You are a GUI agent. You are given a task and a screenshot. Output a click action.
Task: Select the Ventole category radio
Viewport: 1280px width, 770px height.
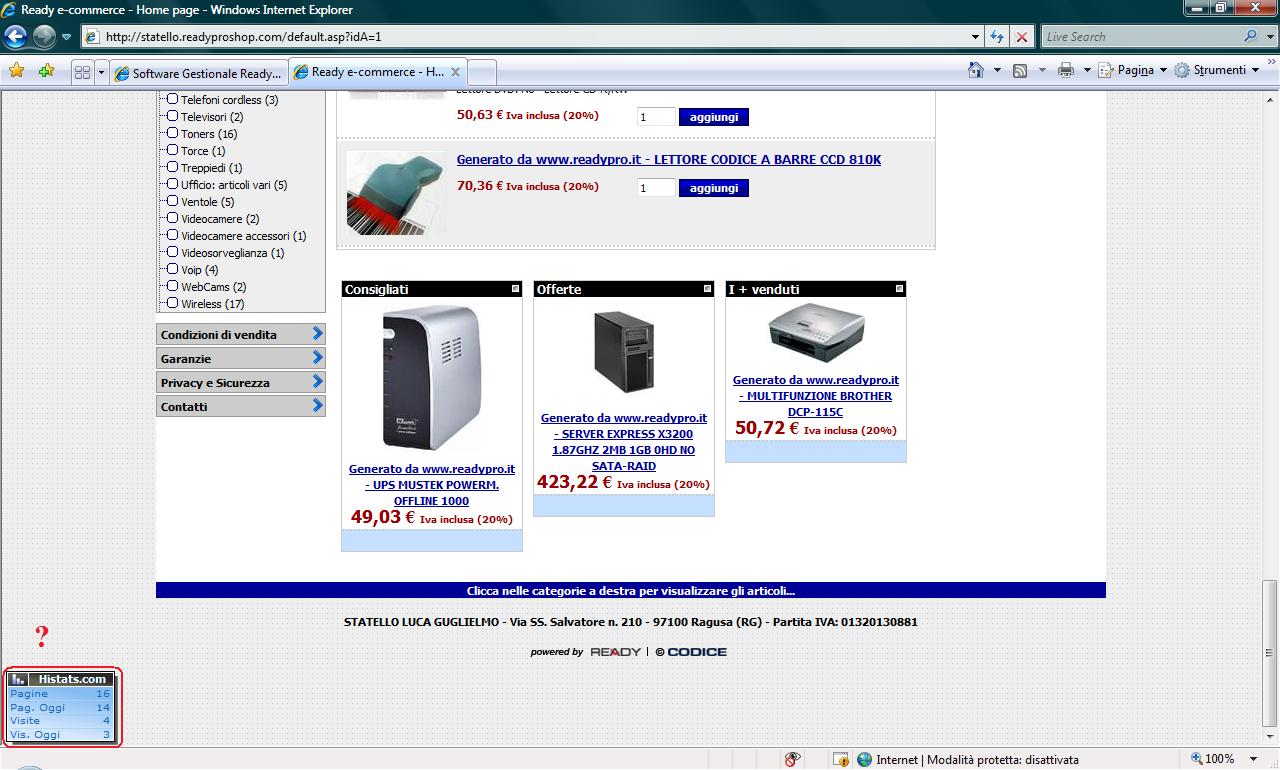tap(172, 201)
